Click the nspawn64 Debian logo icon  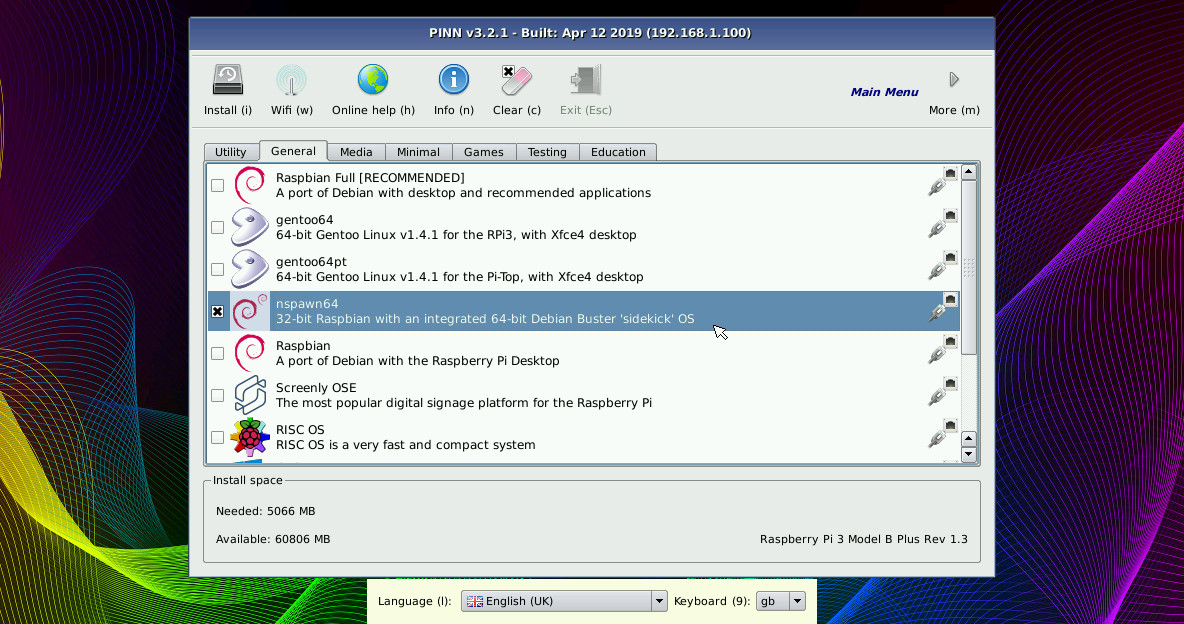click(x=249, y=311)
